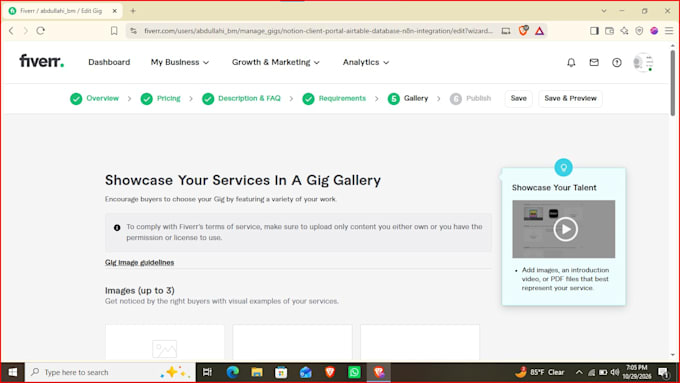The width and height of the screenshot is (680, 383).
Task: Open the browser hamburger menu
Action: [x=669, y=31]
